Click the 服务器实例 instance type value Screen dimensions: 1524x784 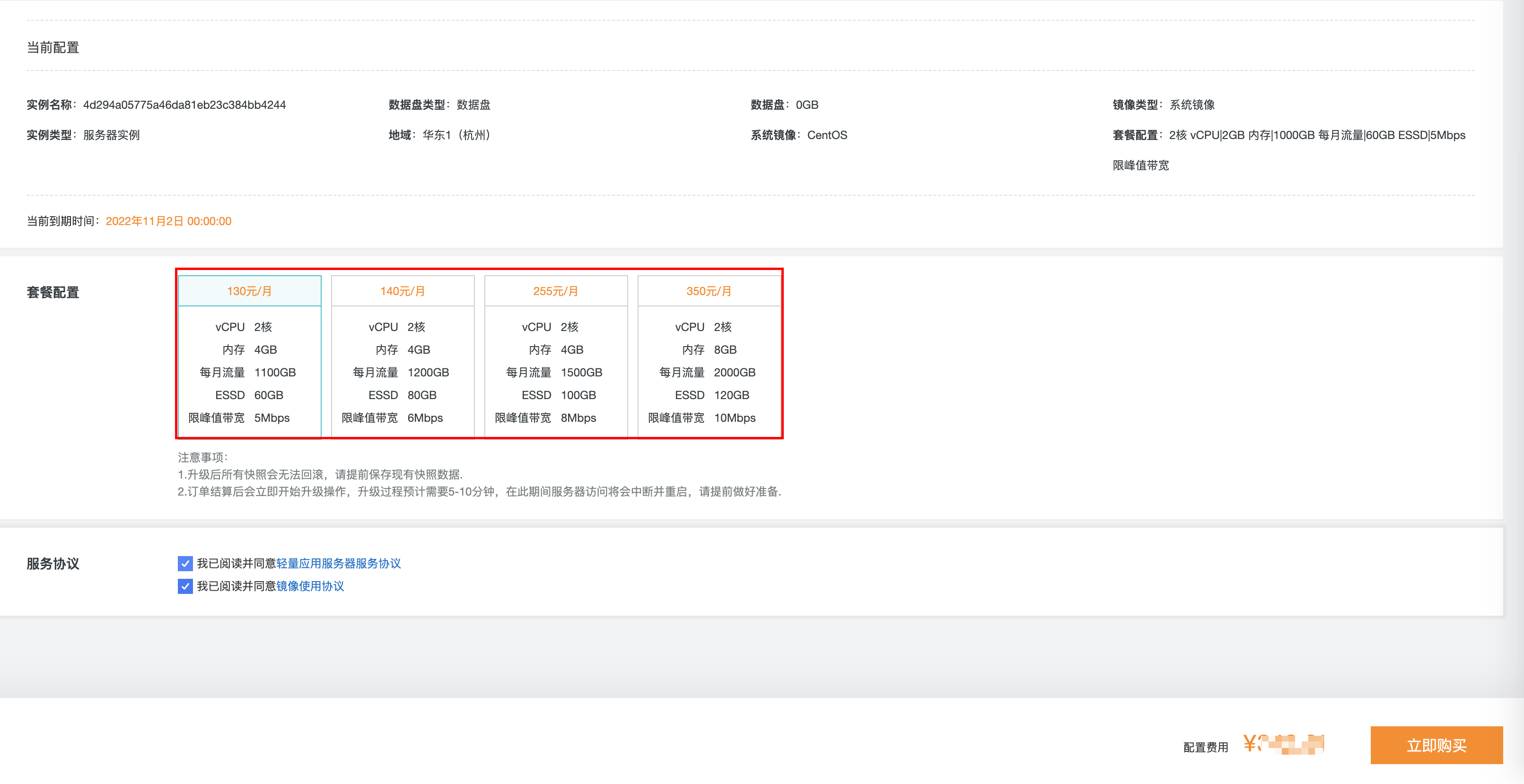click(111, 135)
